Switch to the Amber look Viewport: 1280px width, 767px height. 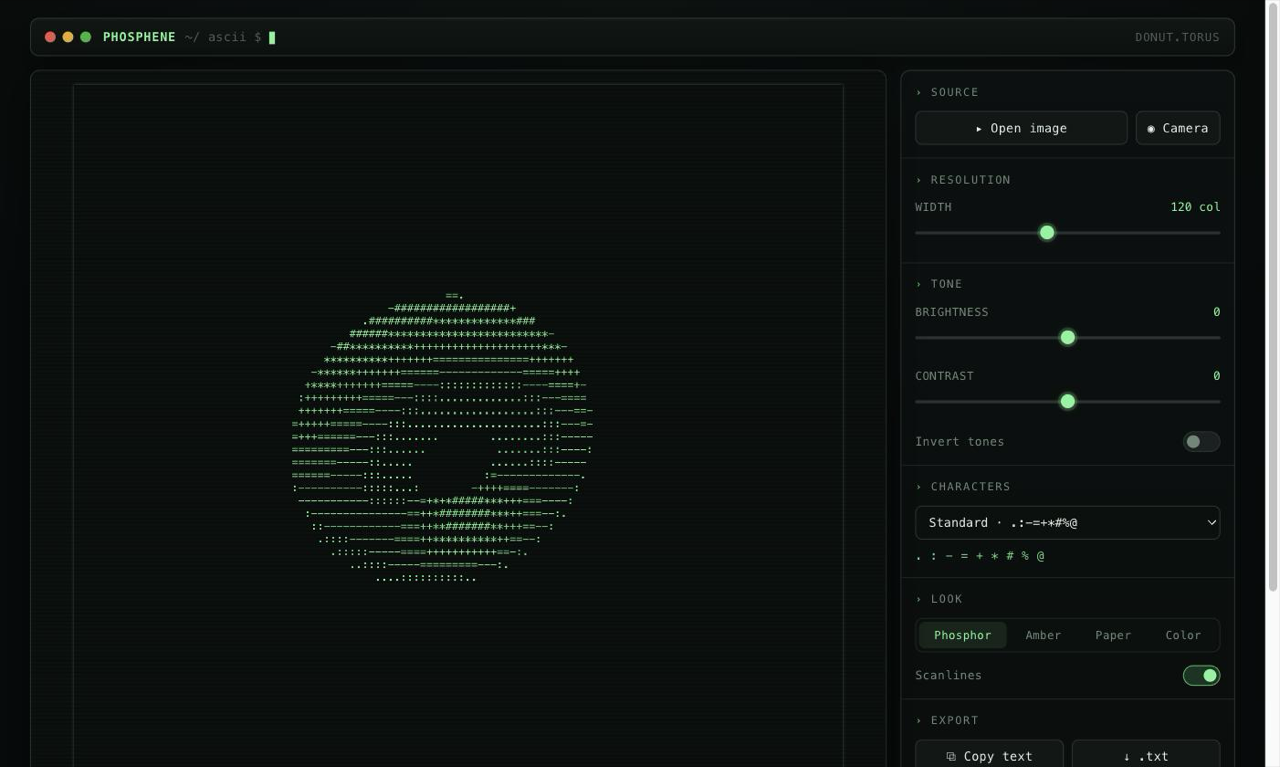[x=1043, y=635]
